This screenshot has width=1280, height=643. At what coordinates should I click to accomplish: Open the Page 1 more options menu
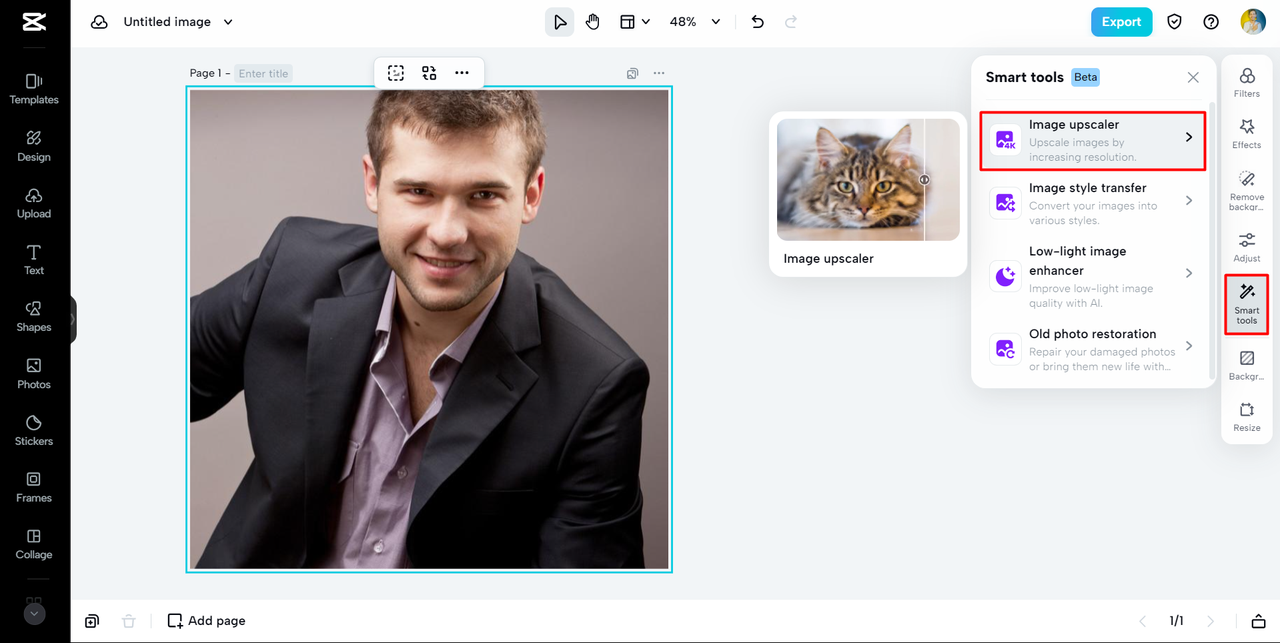coord(659,73)
